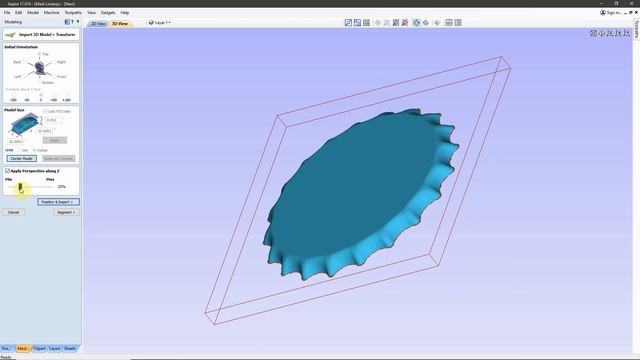Click the second view-direction icon in 3D view corner
This screenshot has height=360, width=640.
click(602, 33)
